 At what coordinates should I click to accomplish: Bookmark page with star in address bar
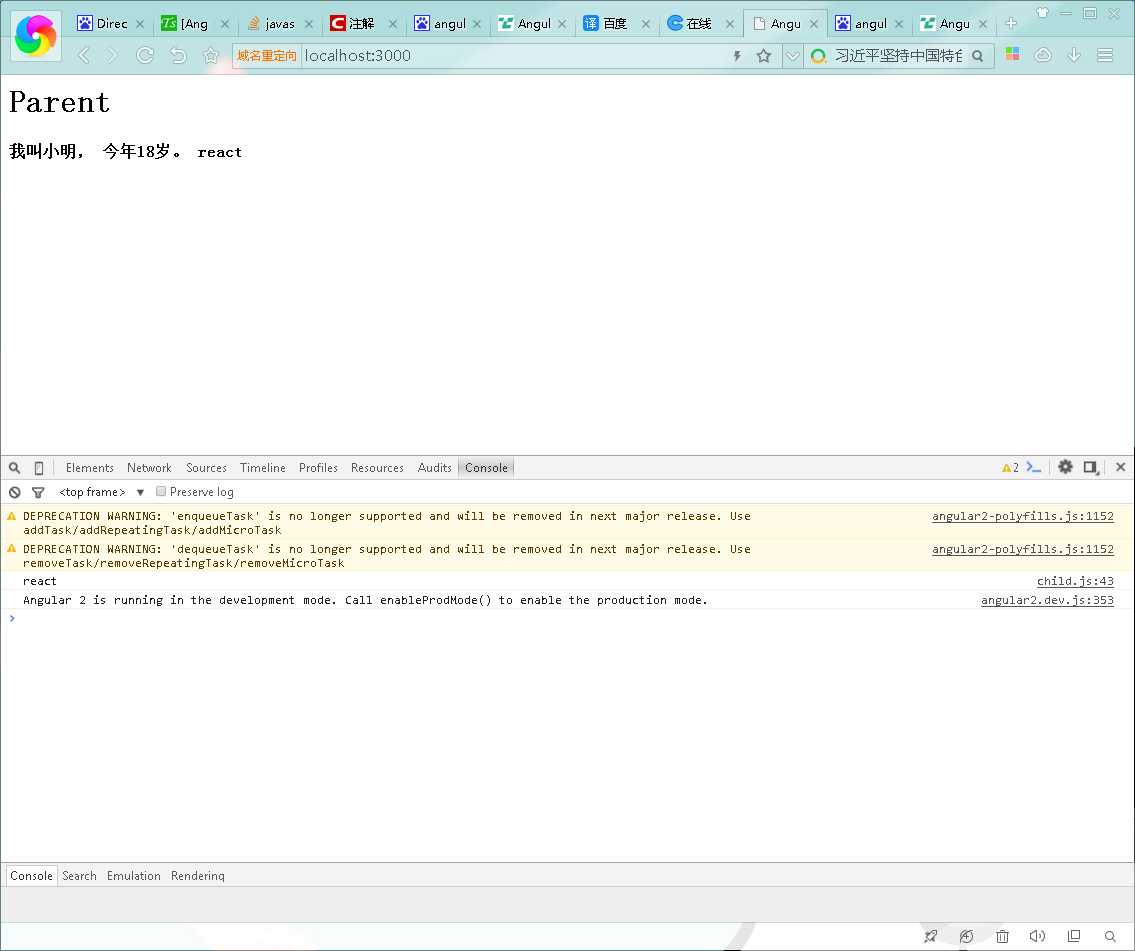click(764, 56)
